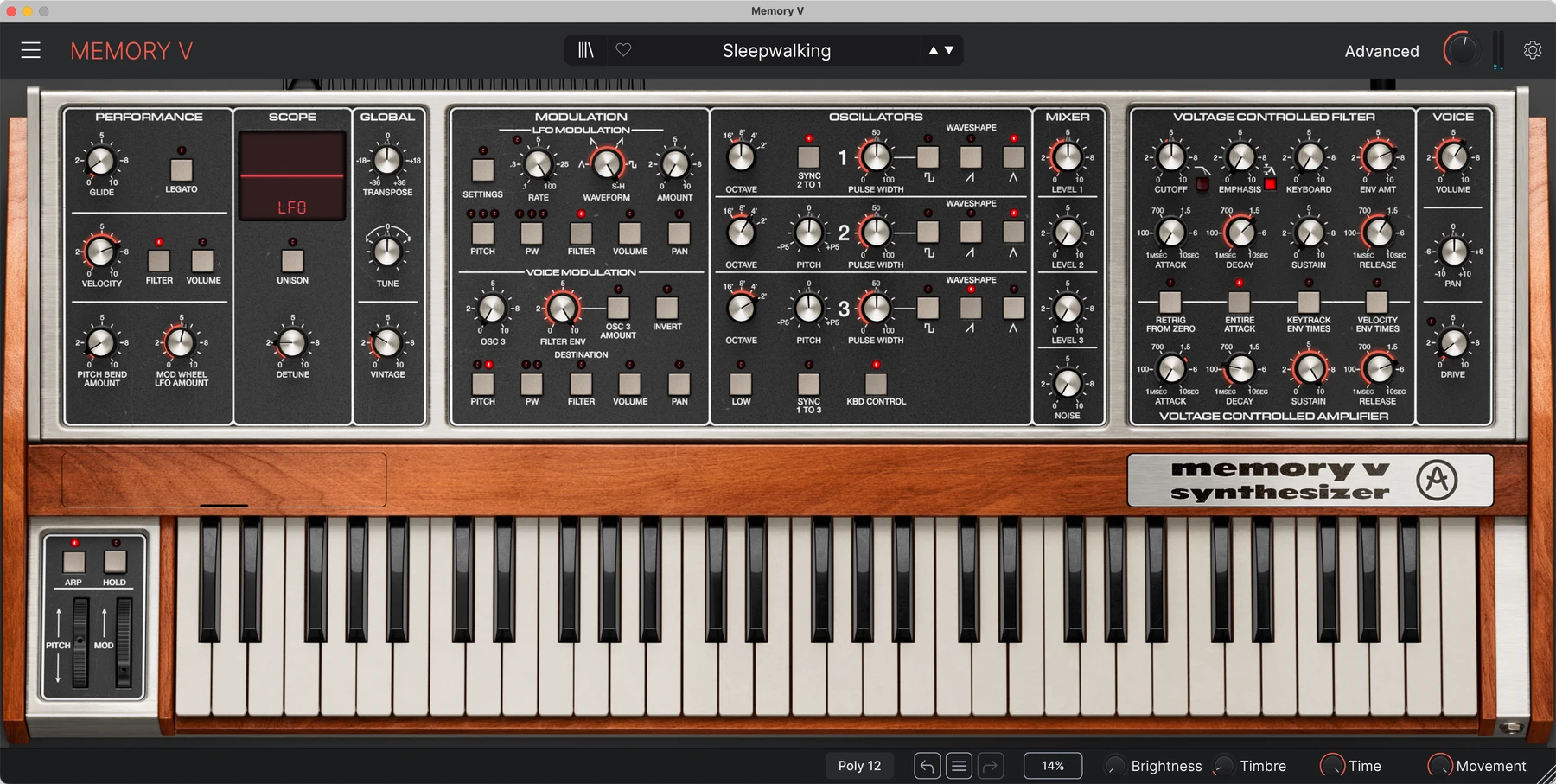This screenshot has width=1556, height=784.
Task: Toggle the LEGATO switch
Action: click(x=181, y=169)
